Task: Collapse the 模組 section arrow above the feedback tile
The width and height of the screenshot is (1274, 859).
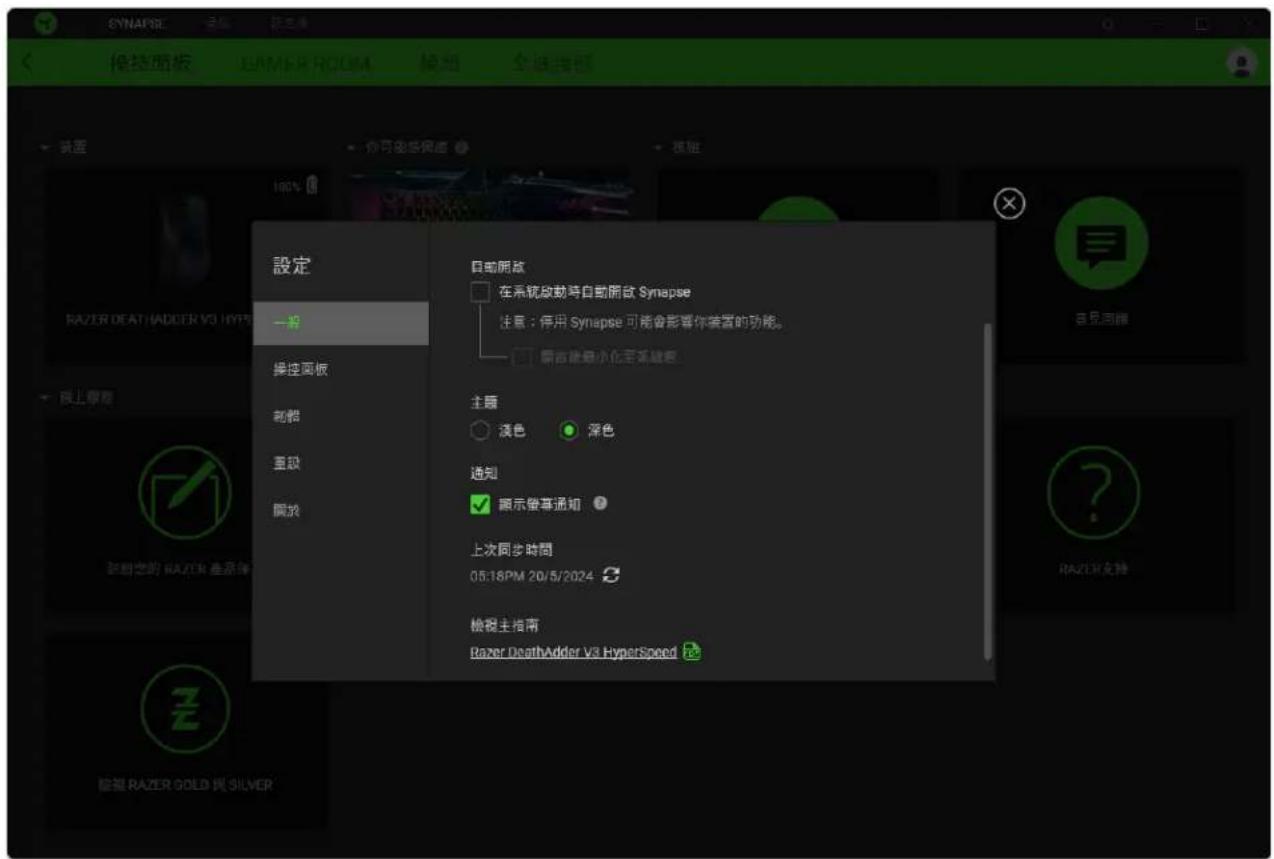Action: point(659,147)
